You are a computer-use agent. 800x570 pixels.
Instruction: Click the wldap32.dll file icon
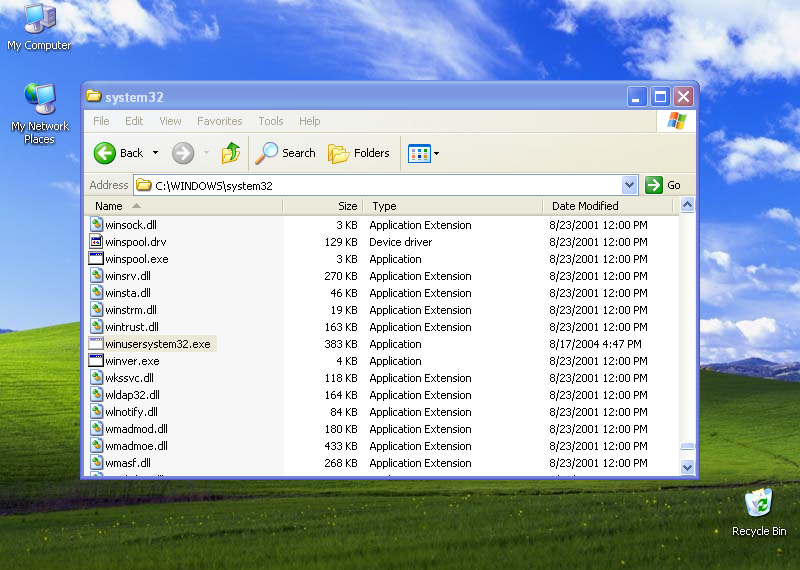(96, 394)
